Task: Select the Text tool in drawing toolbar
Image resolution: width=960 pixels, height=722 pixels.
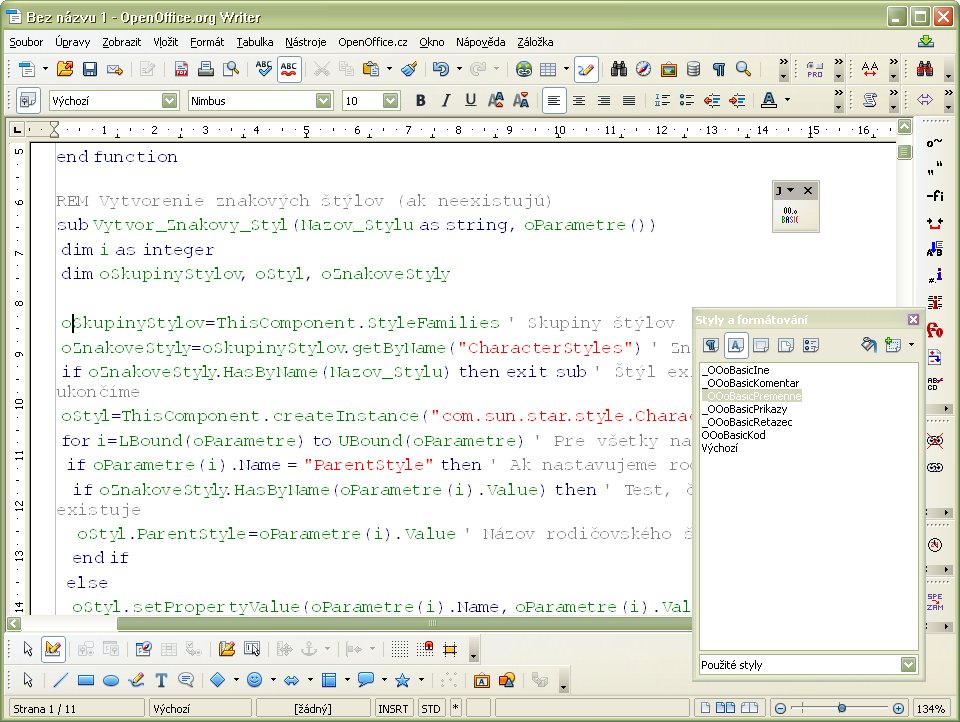Action: point(160,680)
